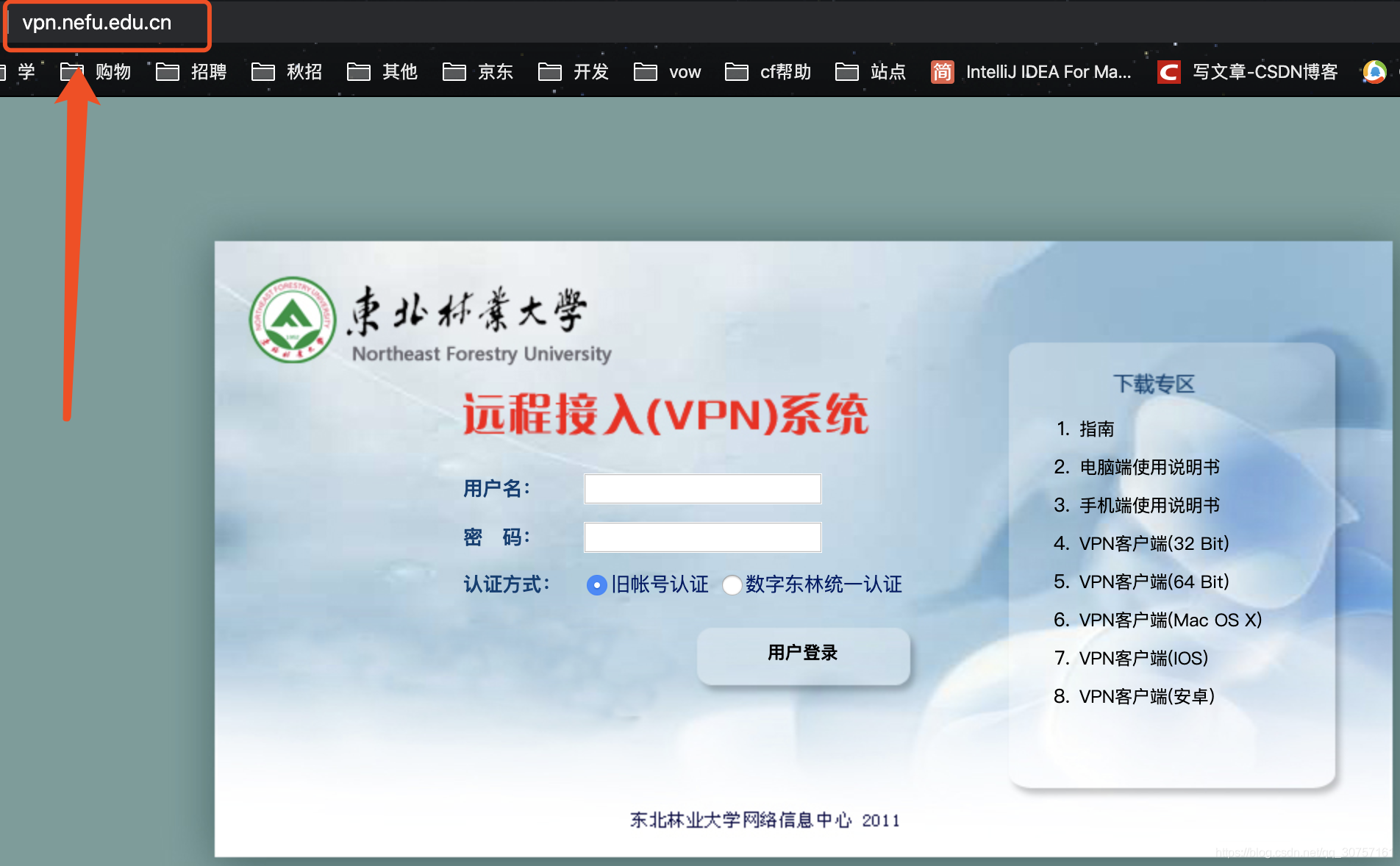Open the 手机端使用说明书 link
This screenshot has width=1400, height=866.
1149,506
